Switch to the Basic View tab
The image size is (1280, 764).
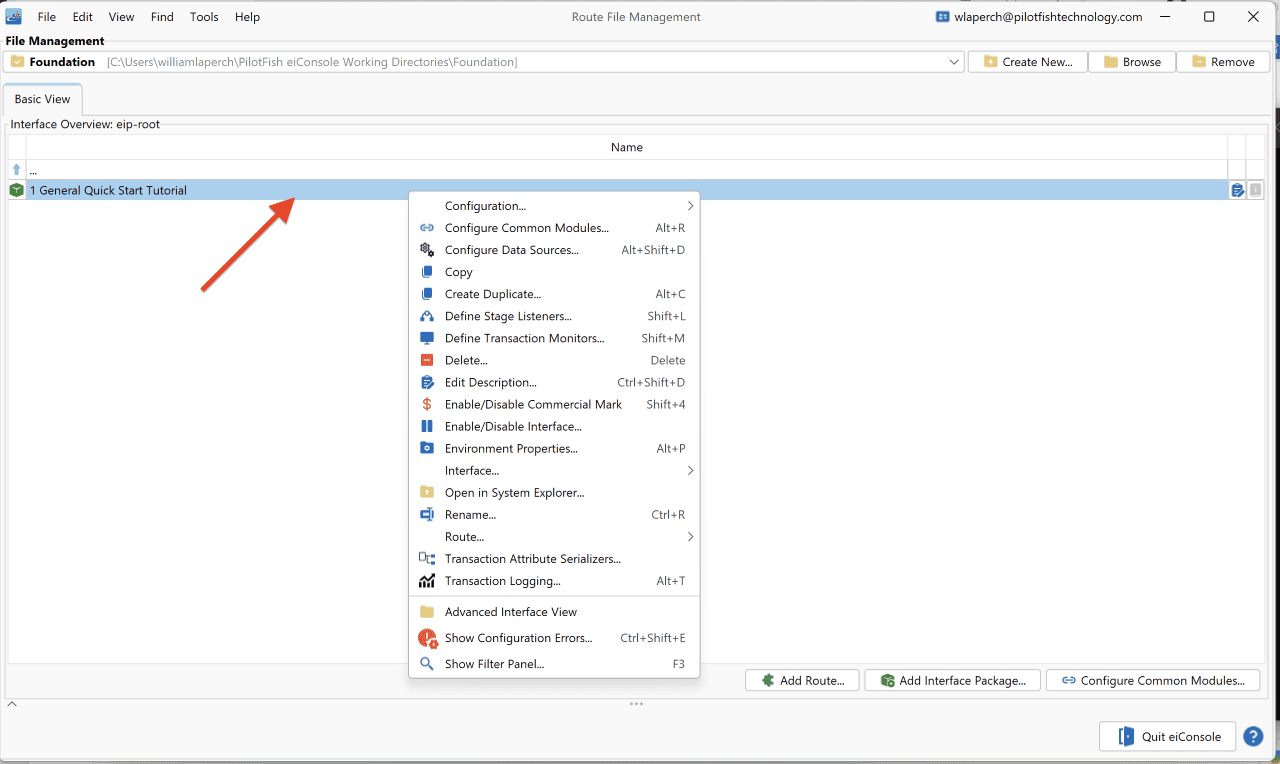pyautogui.click(x=43, y=100)
